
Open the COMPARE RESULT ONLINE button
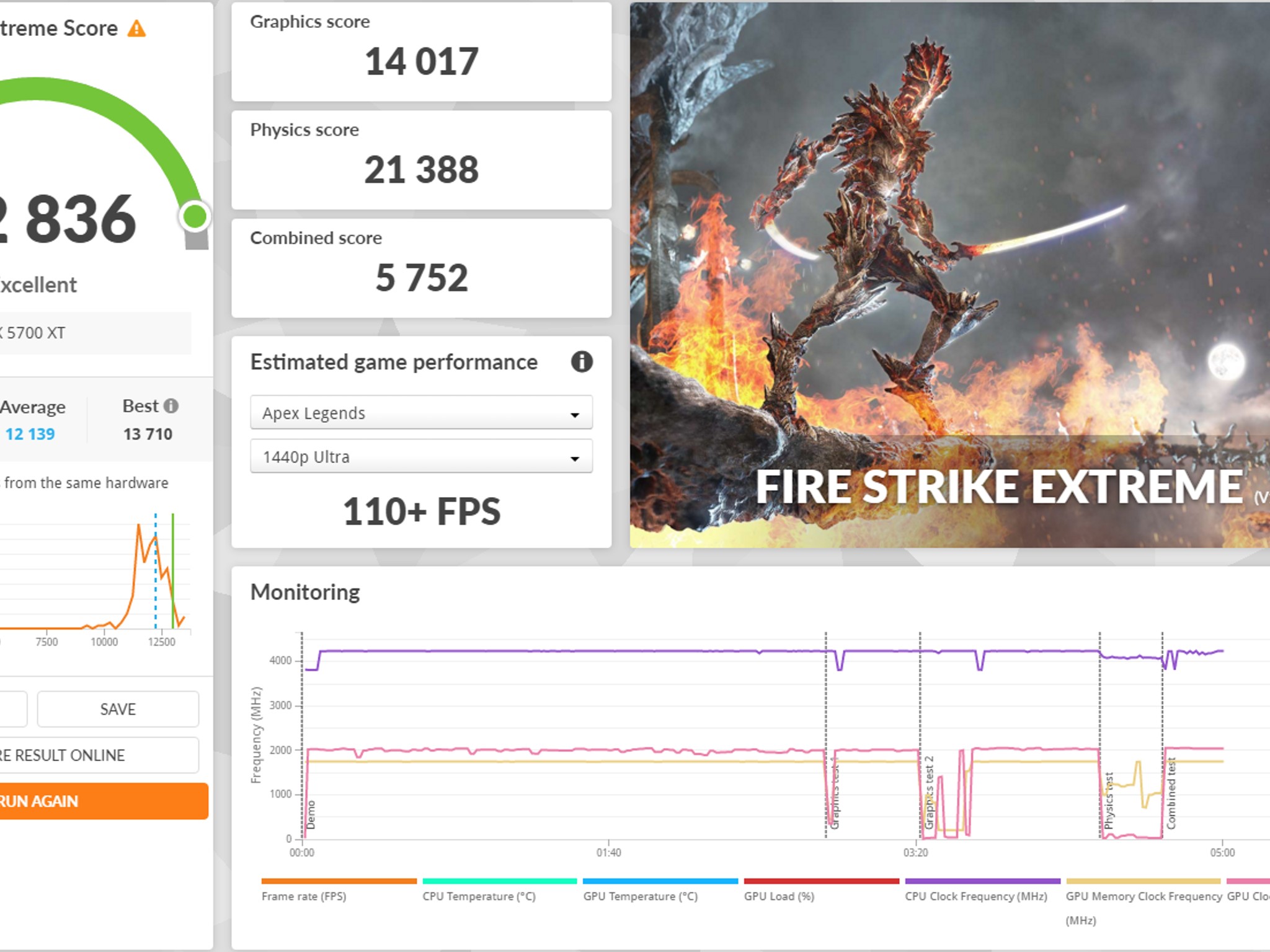(62, 755)
